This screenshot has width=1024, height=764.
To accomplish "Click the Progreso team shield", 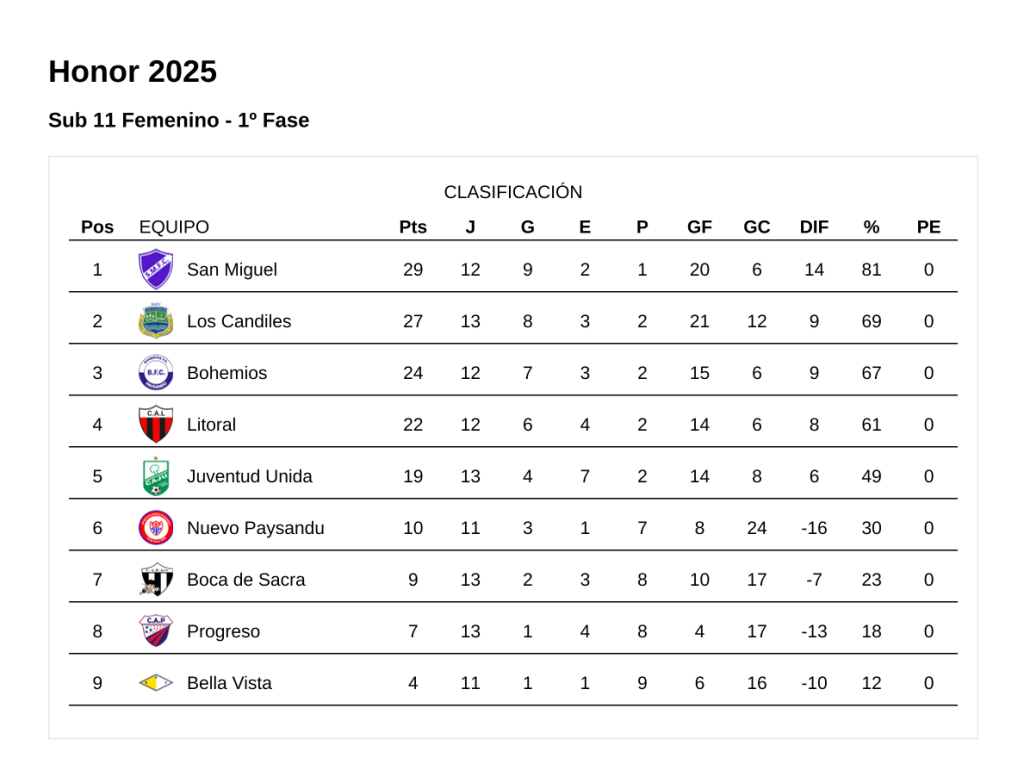I will [155, 631].
